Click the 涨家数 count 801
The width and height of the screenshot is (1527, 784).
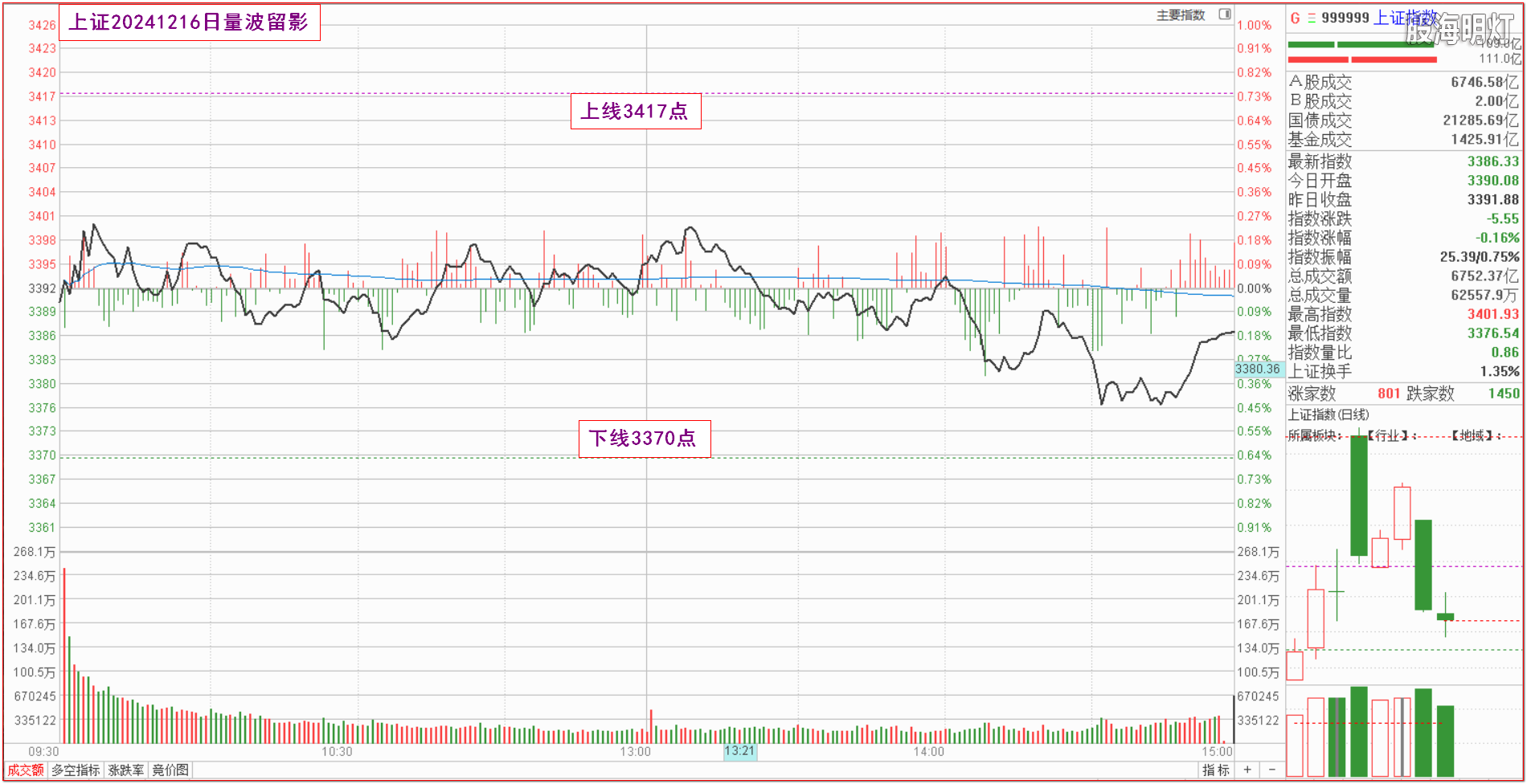click(1389, 394)
